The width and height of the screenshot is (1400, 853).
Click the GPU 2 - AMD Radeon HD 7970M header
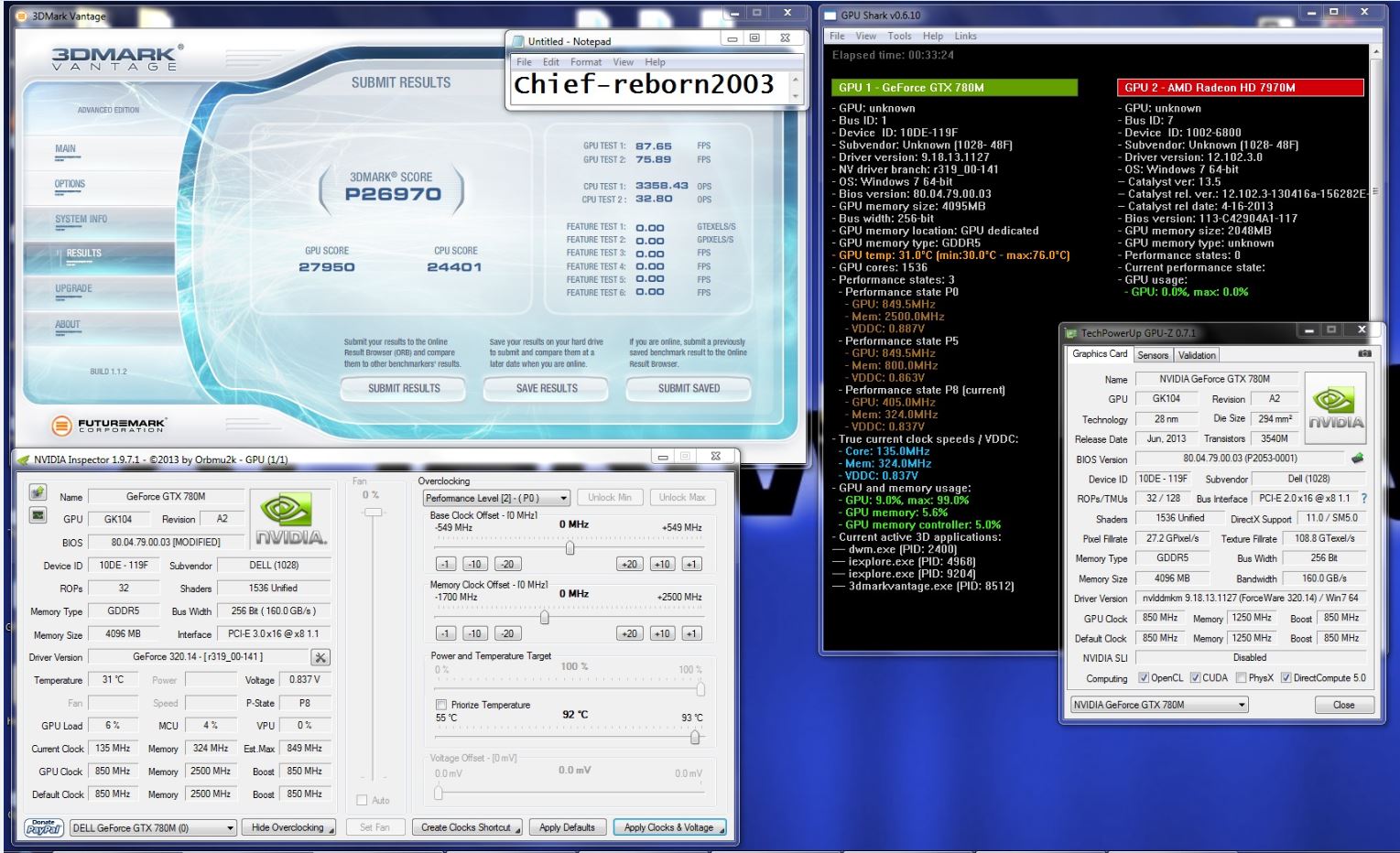pos(1240,88)
